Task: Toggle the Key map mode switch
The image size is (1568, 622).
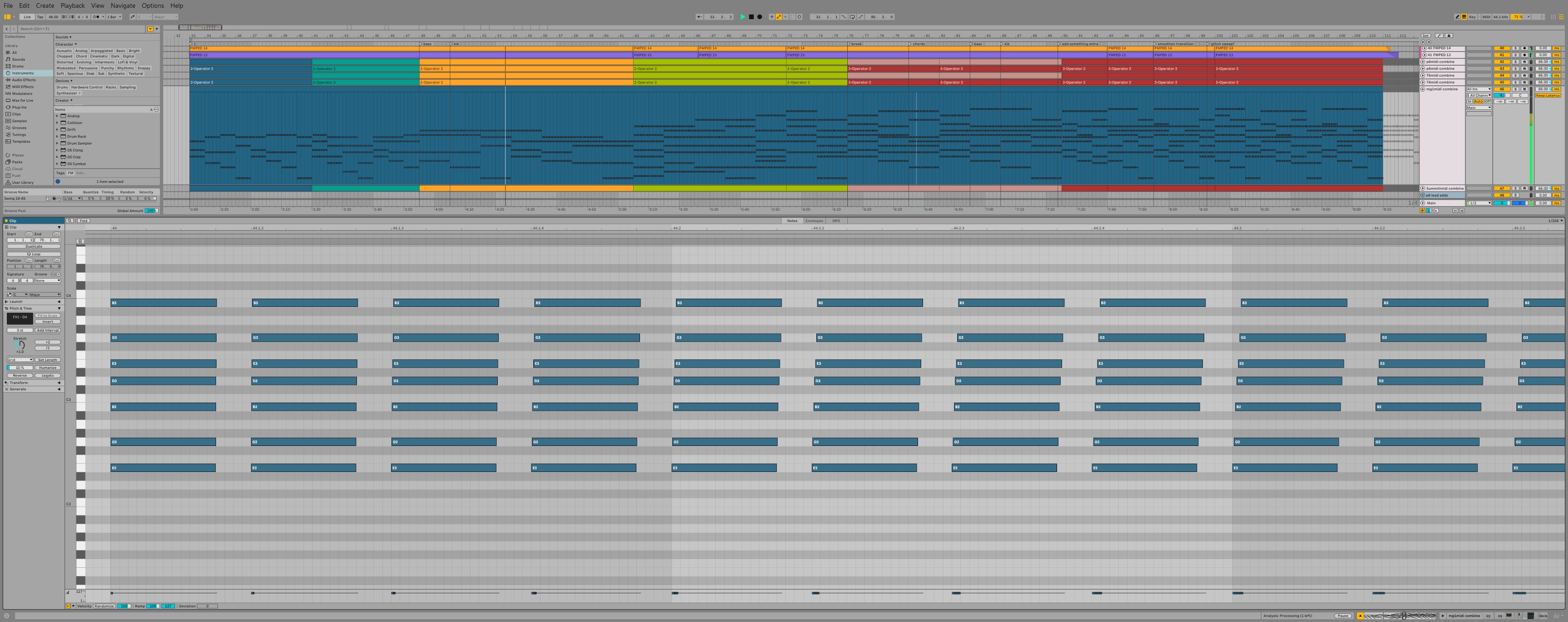Action: point(1472,17)
